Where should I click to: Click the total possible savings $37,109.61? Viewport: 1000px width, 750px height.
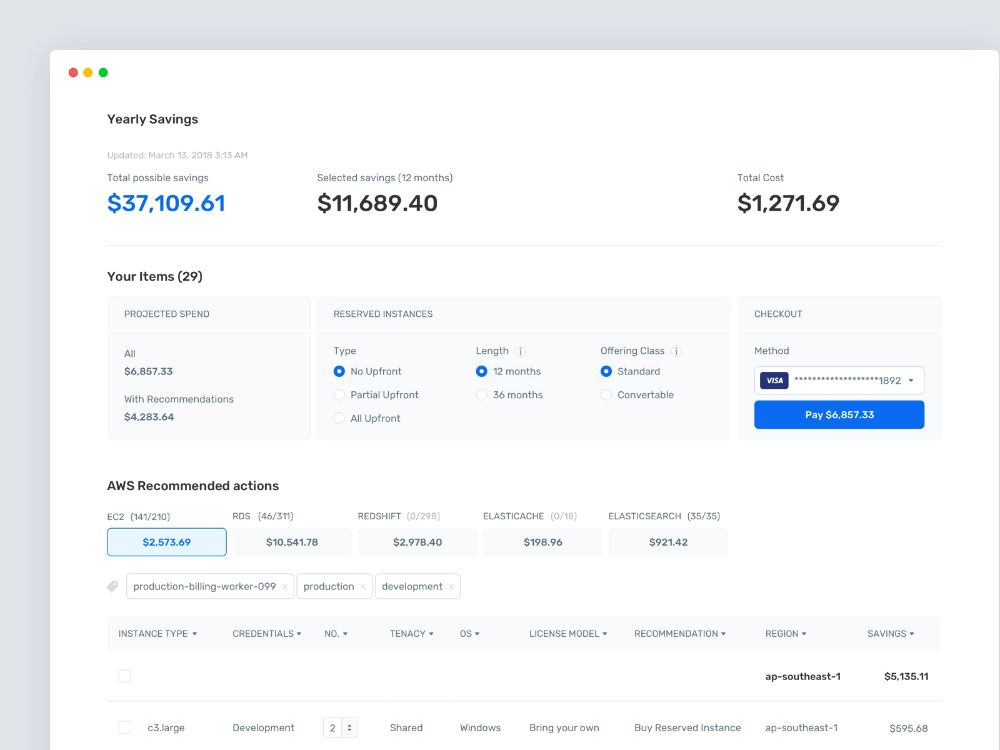point(166,203)
